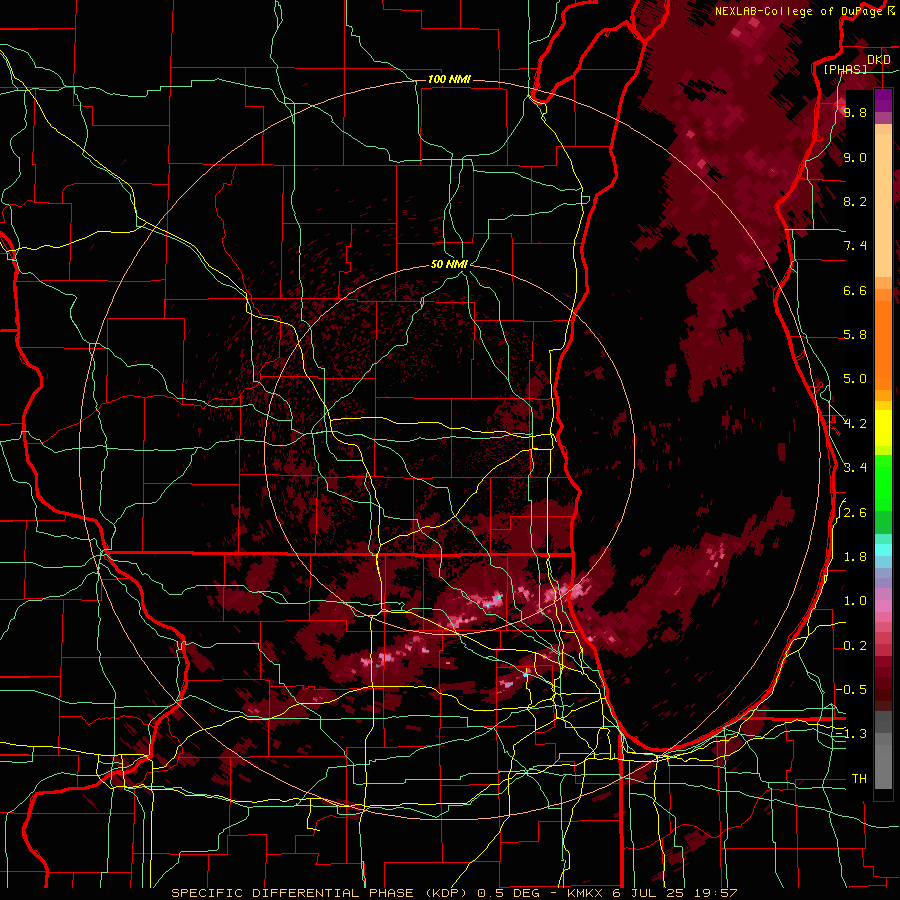Image resolution: width=900 pixels, height=900 pixels.
Task: Click the TH threshold label on the scale
Action: click(859, 779)
